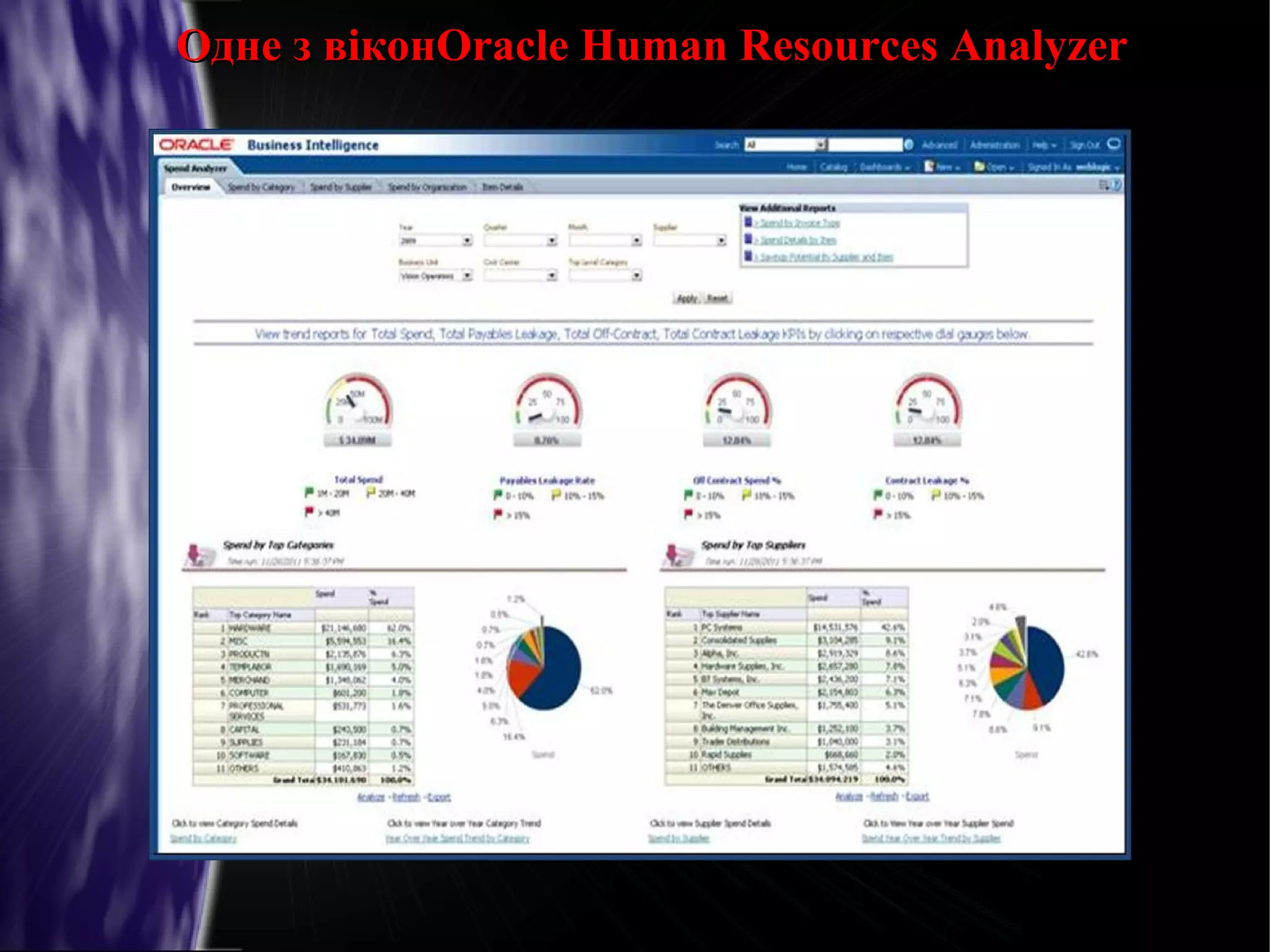Click the Apply button

(x=687, y=299)
